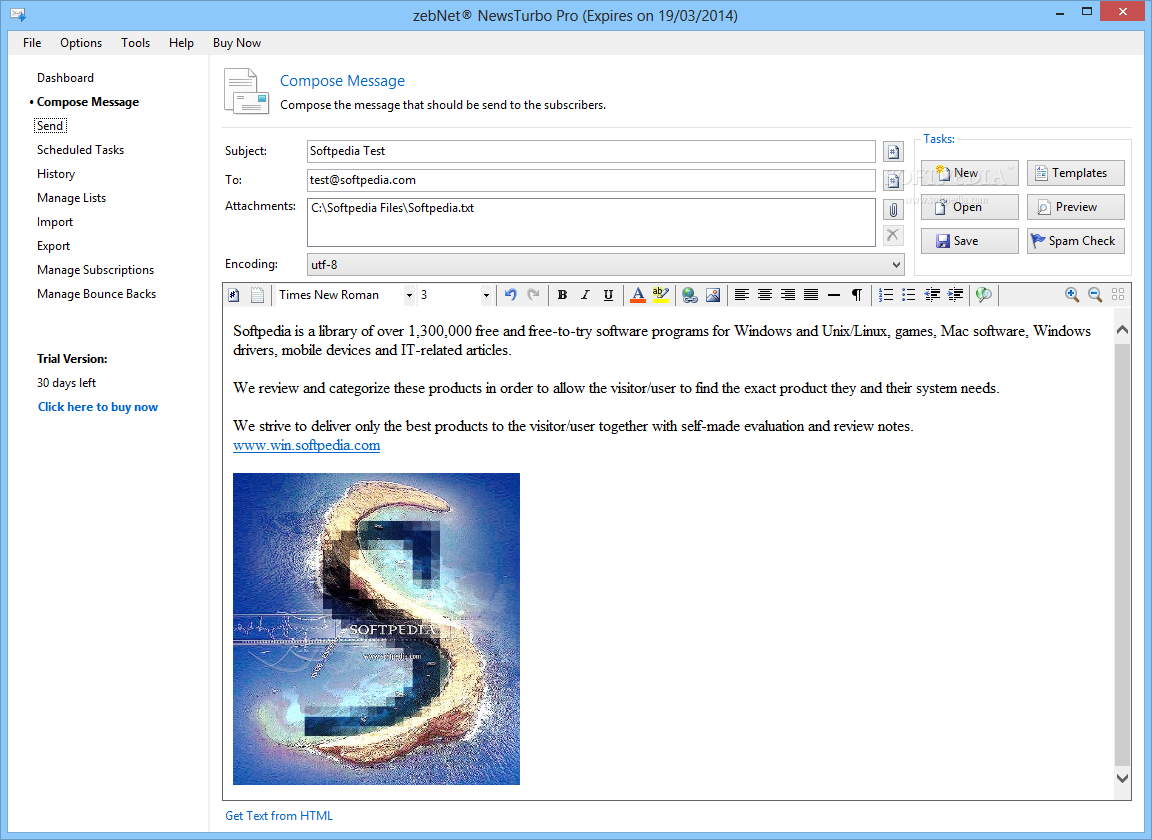
Task: Increase the indent level
Action: point(955,295)
